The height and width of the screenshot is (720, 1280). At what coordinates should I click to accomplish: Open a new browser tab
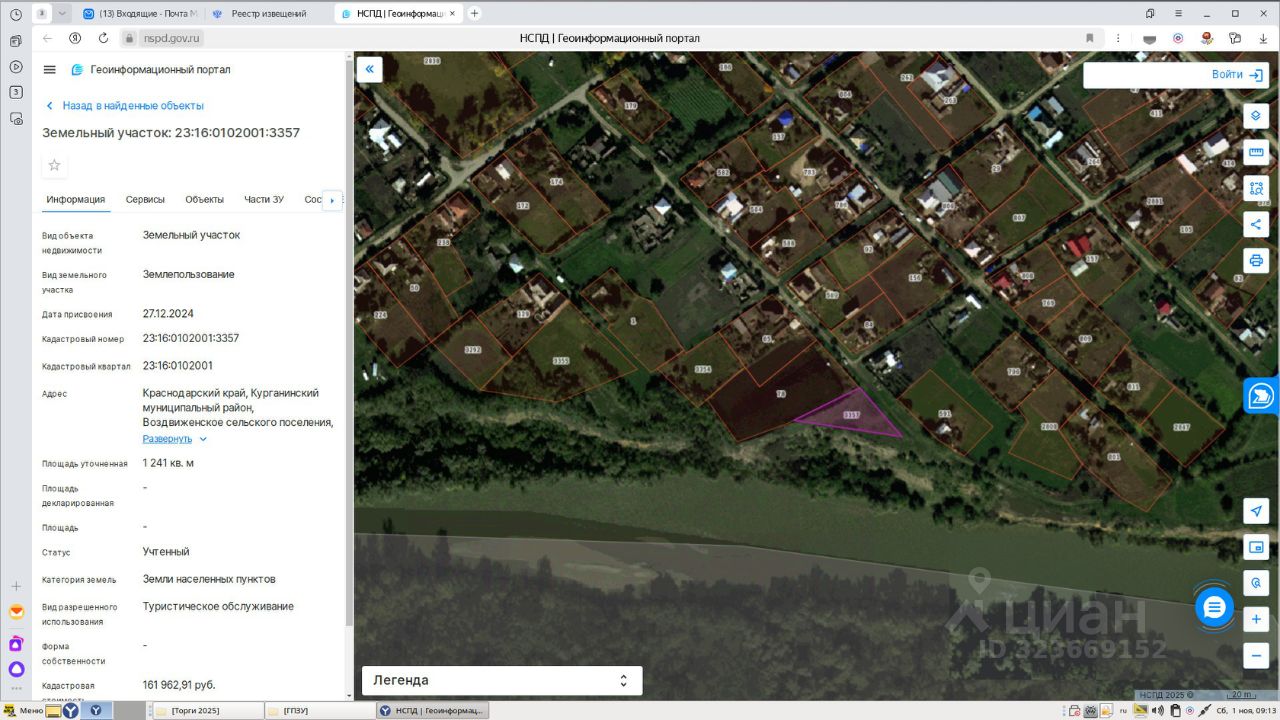[474, 13]
